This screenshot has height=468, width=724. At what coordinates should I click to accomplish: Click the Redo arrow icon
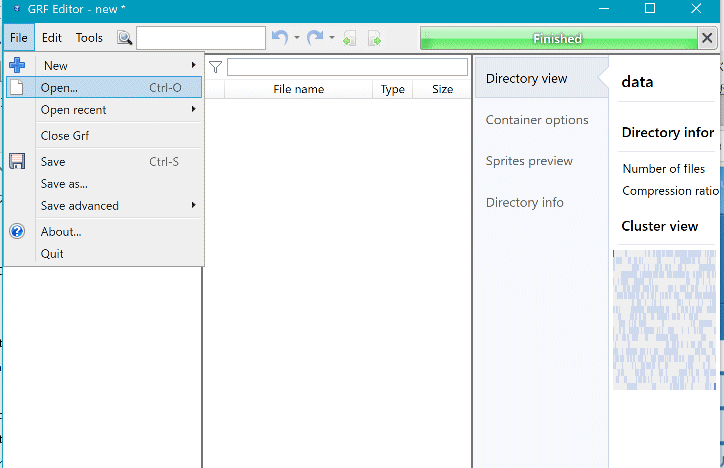[x=315, y=37]
